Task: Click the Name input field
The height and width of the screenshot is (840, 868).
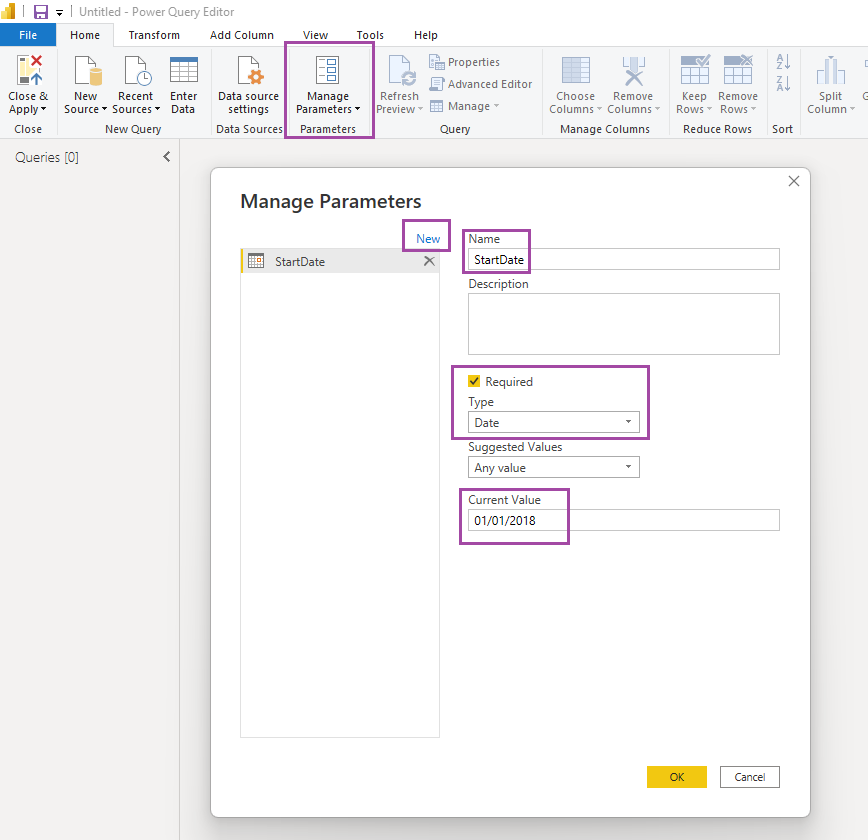Action: pos(624,259)
